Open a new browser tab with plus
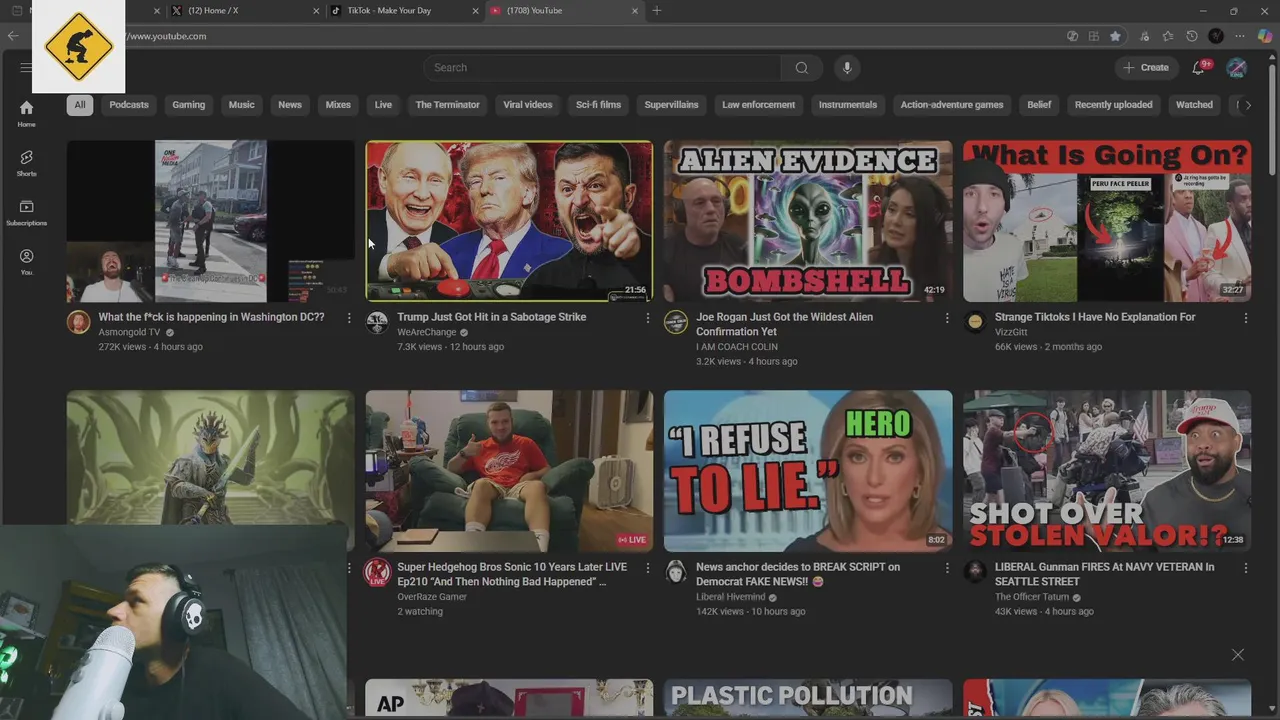1280x720 pixels. point(656,11)
